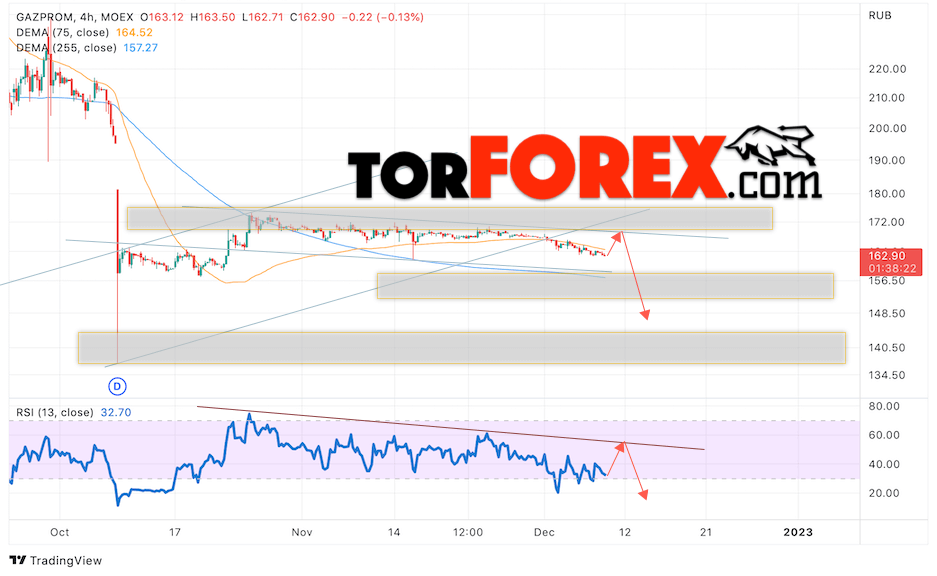The height and width of the screenshot is (576, 937).
Task: Click the 12:00 time axis label
Action: click(468, 532)
